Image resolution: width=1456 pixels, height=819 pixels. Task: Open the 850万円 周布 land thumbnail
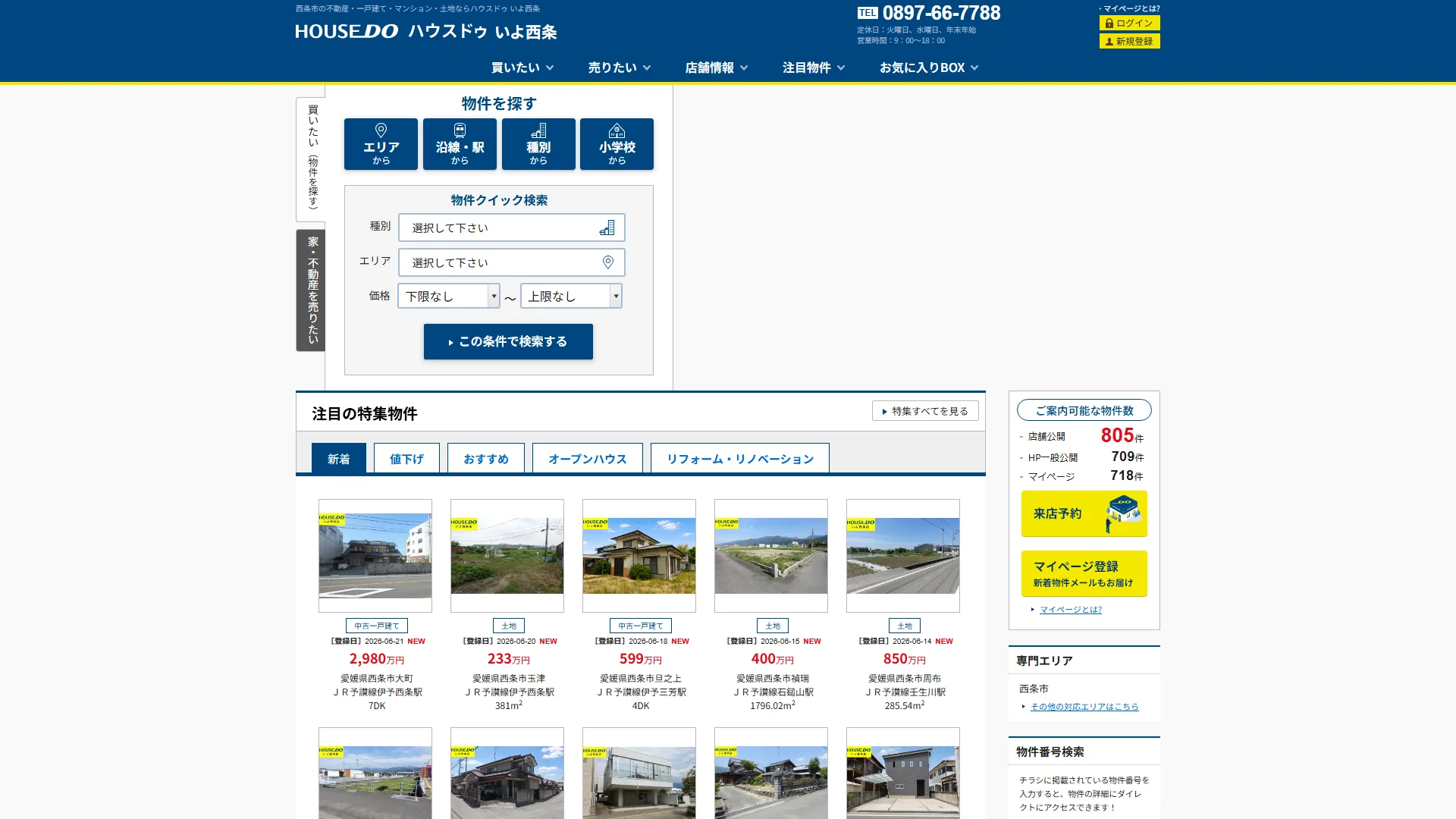[x=903, y=556]
